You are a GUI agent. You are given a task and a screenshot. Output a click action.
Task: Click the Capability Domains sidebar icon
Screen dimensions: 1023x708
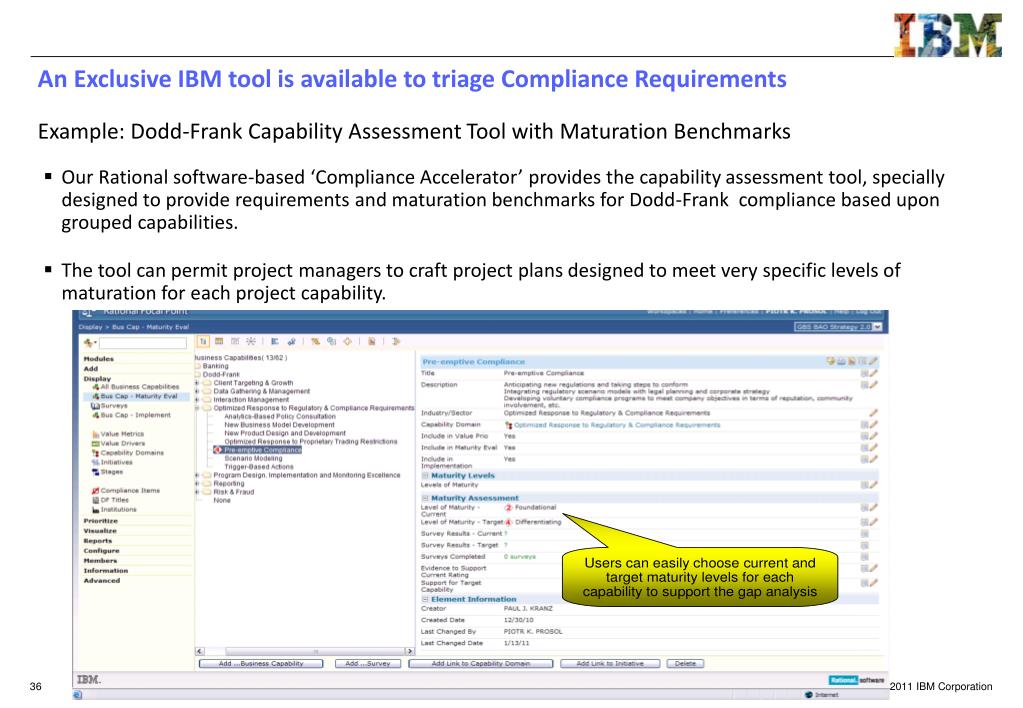tap(95, 453)
